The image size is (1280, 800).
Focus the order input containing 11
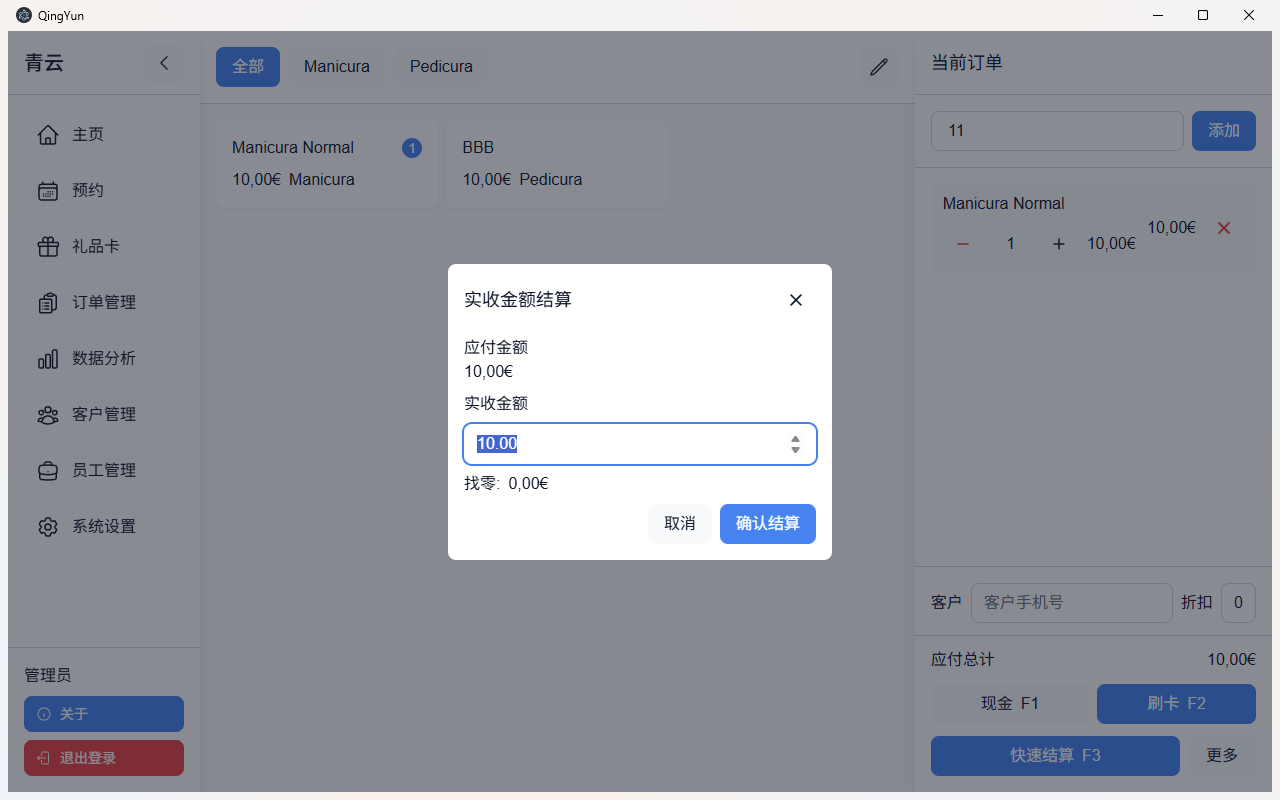pyautogui.click(x=1057, y=131)
